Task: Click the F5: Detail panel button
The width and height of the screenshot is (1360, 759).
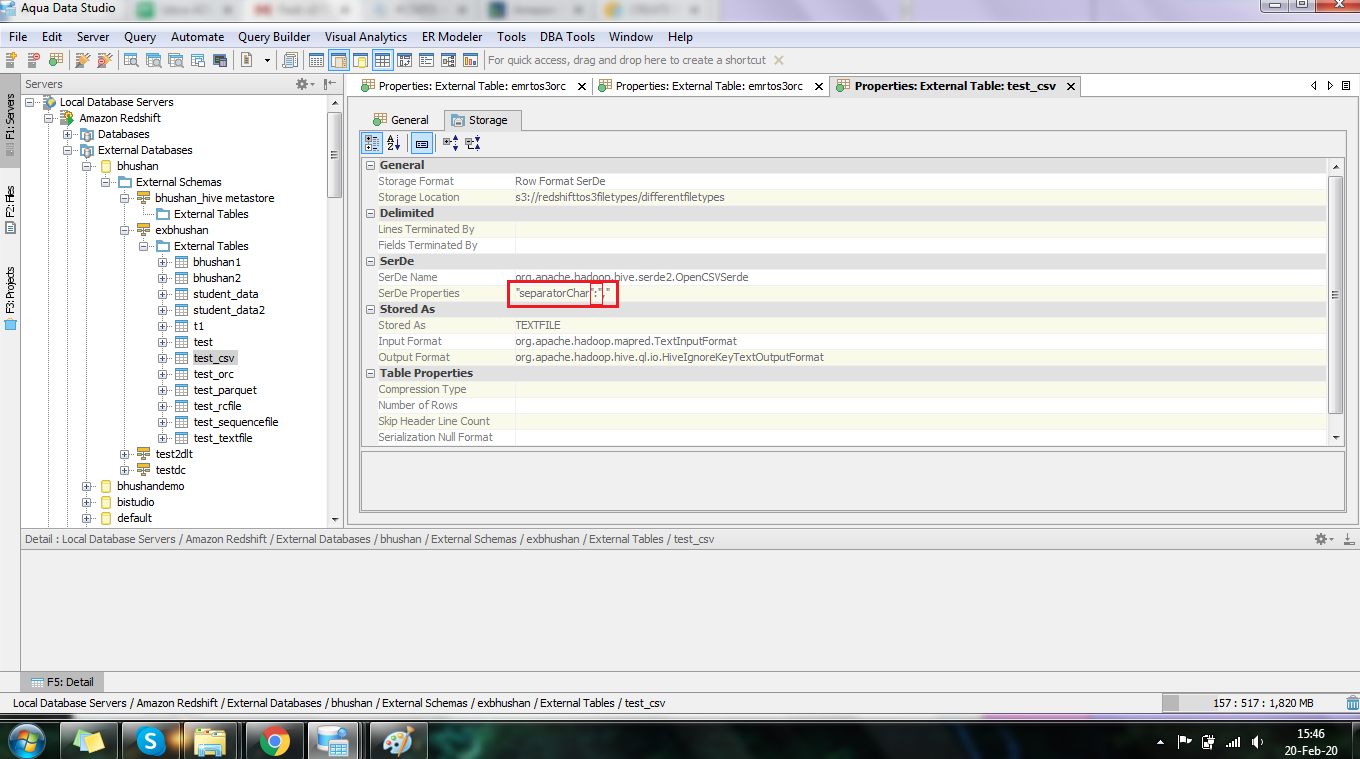Action: tap(62, 682)
